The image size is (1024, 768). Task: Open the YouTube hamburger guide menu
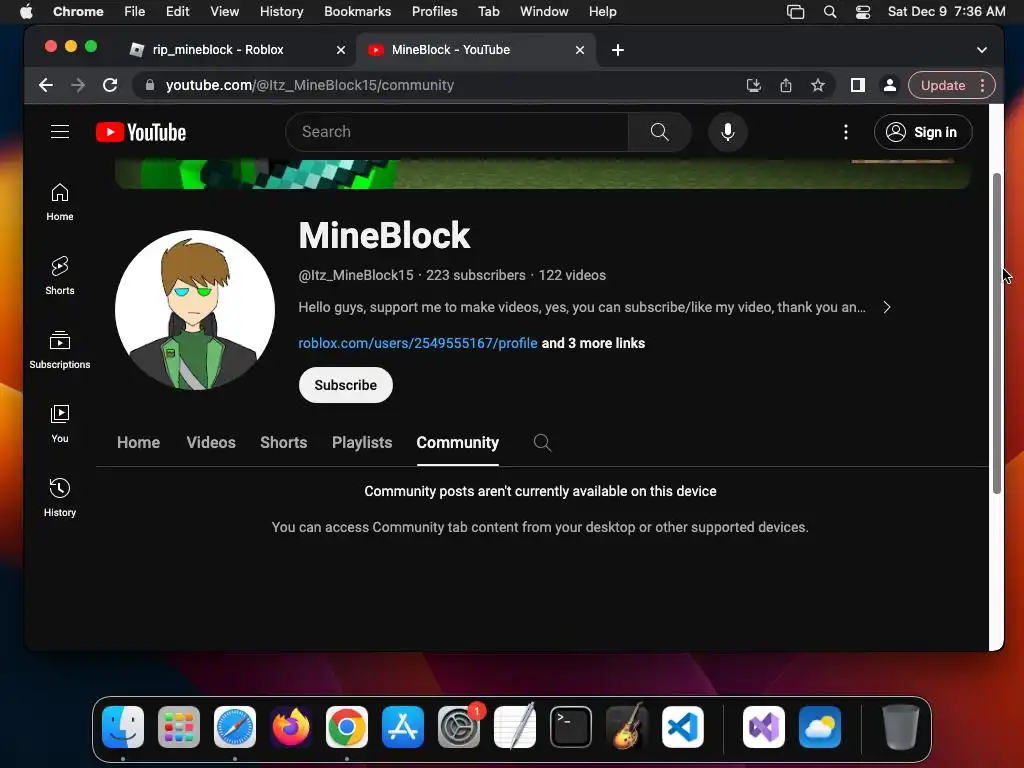click(59, 132)
